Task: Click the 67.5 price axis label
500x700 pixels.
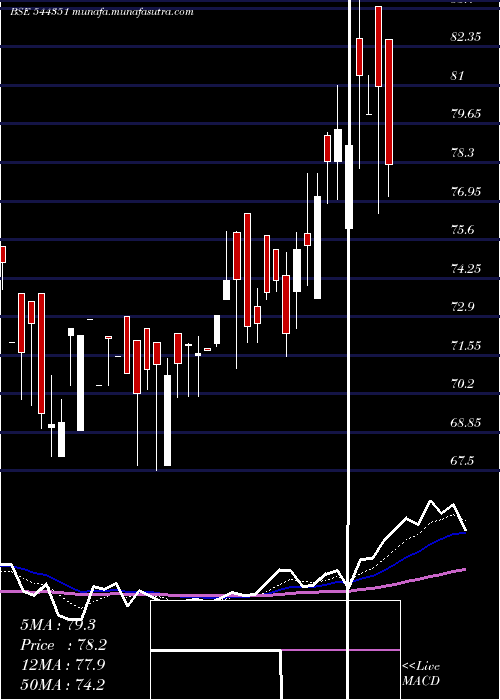Action: tap(462, 461)
